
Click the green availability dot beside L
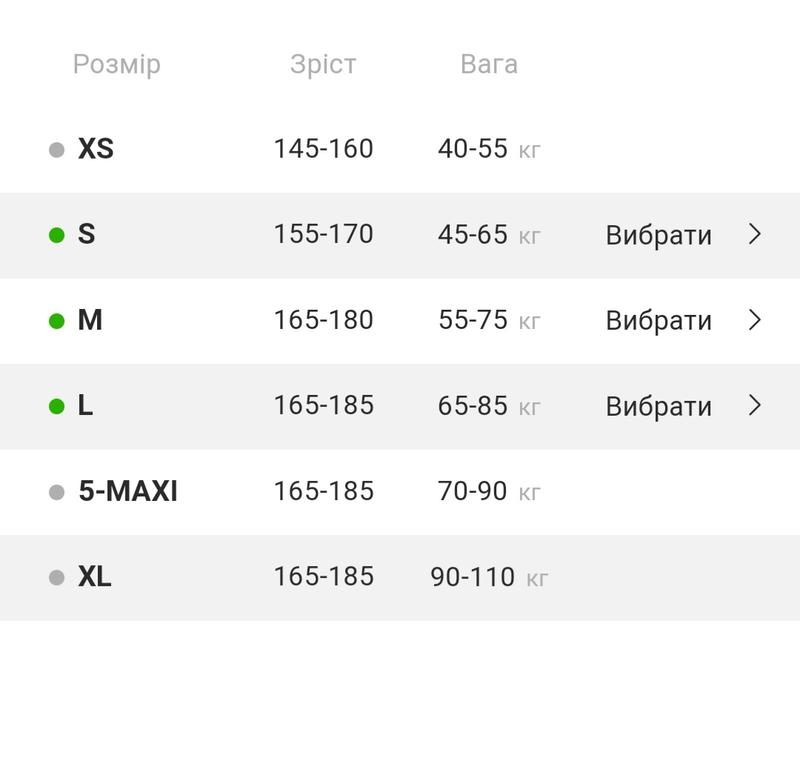click(x=57, y=406)
